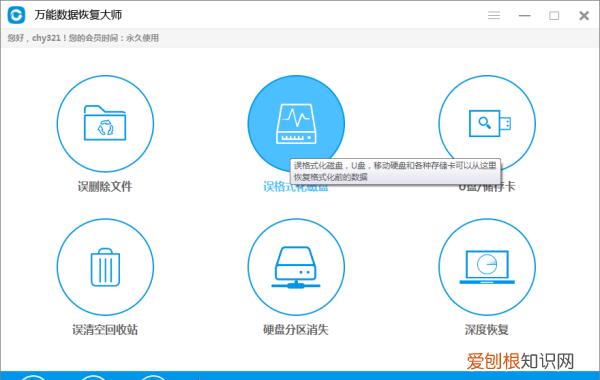600x380 pixels.
Task: Open the U盘/储存卡 recovery icon
Action: (487, 124)
